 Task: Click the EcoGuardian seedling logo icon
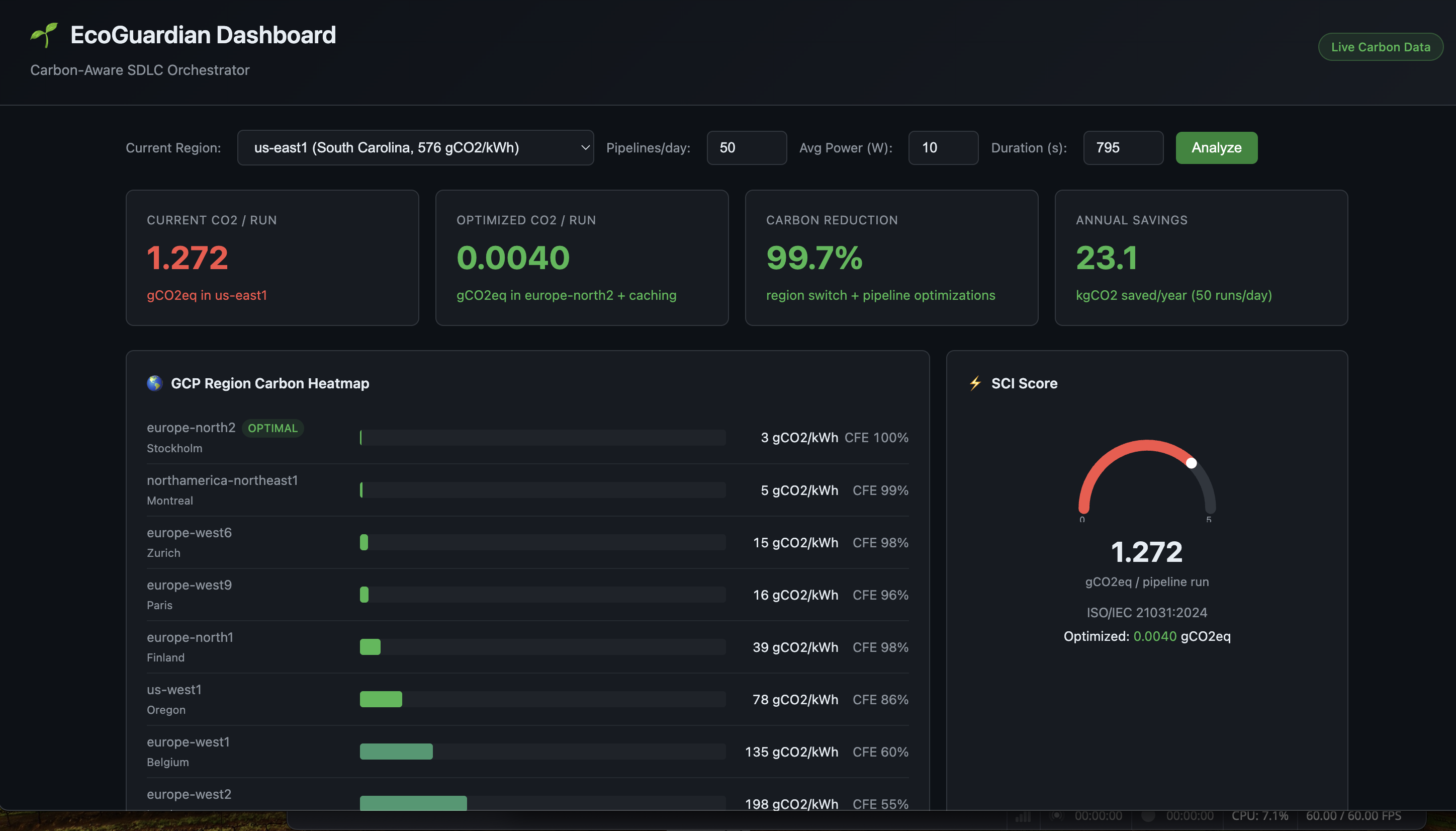coord(44,35)
